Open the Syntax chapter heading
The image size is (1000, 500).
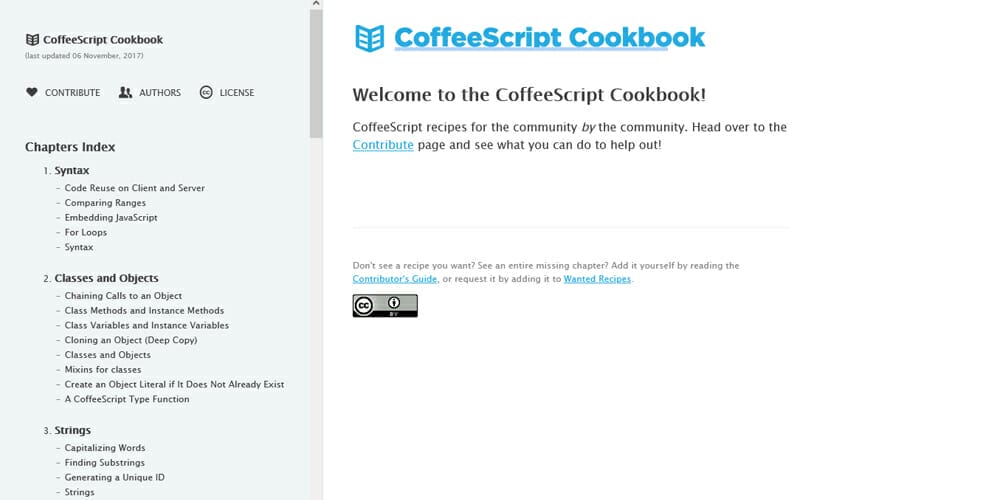point(72,170)
